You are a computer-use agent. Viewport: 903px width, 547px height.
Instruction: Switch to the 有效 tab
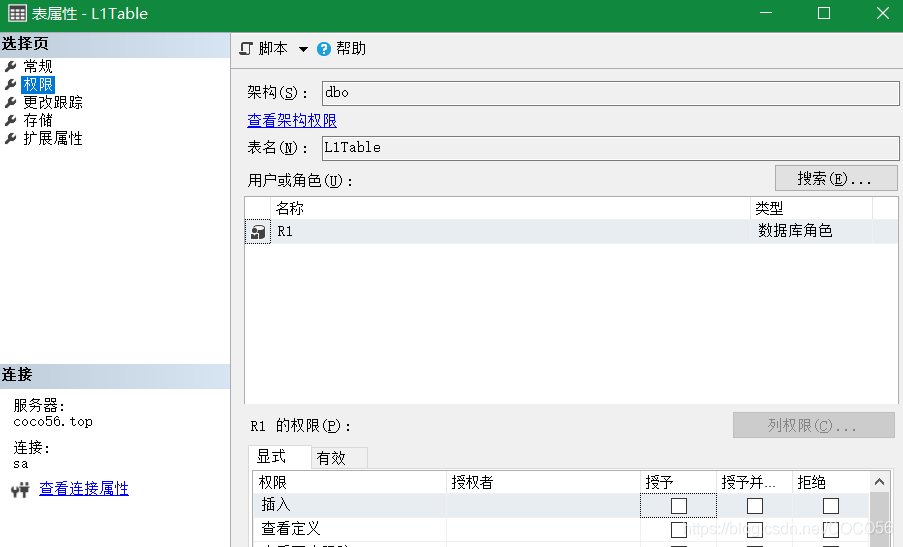339,458
